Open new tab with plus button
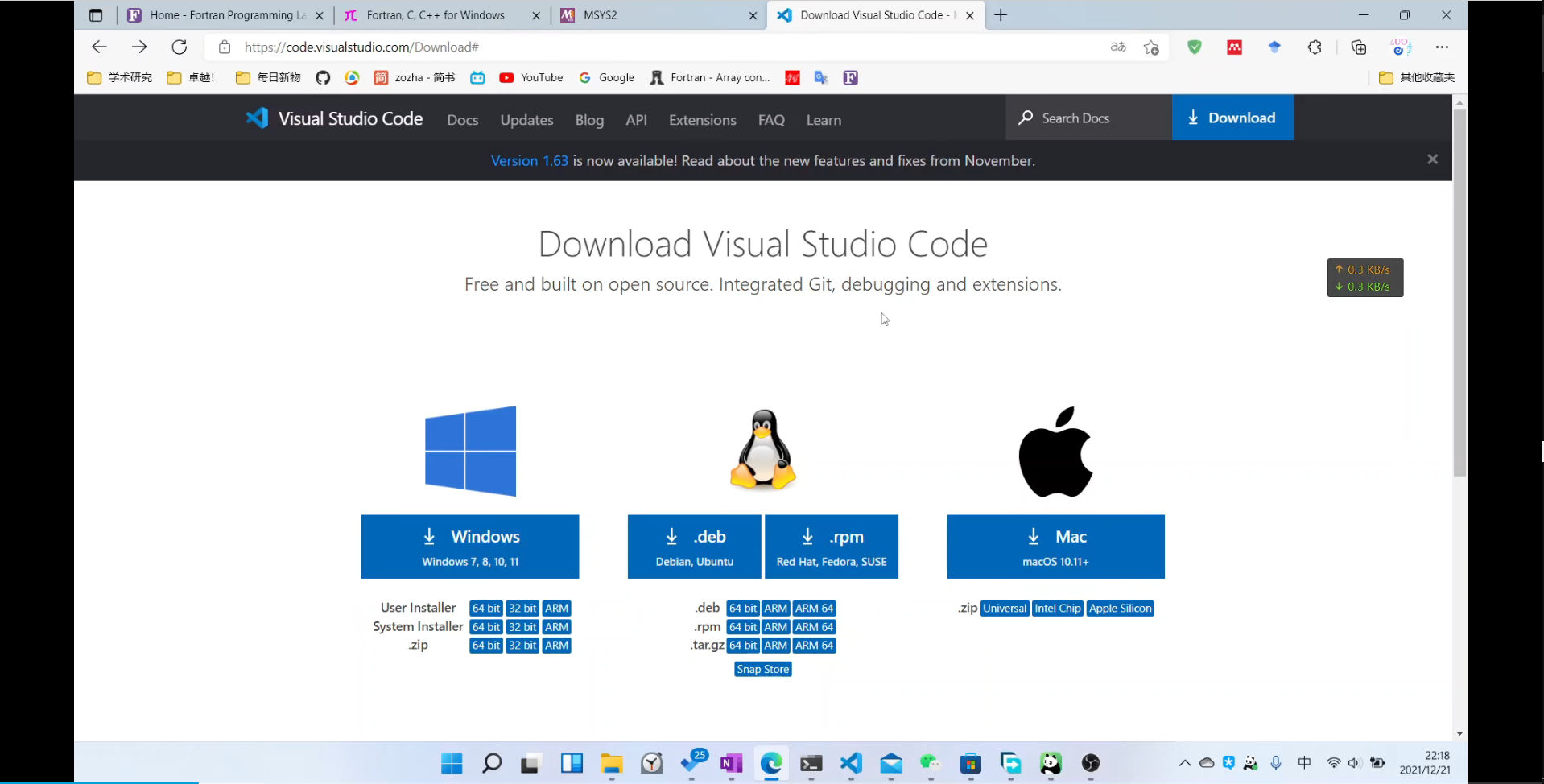Image resolution: width=1544 pixels, height=784 pixels. coord(1001,15)
